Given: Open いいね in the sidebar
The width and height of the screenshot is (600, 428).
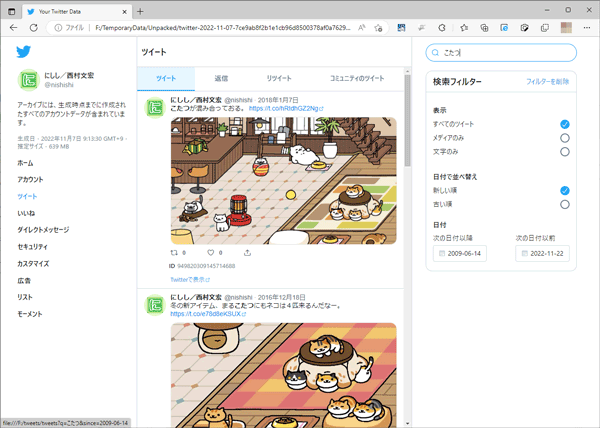Looking at the screenshot, I should tap(26, 213).
